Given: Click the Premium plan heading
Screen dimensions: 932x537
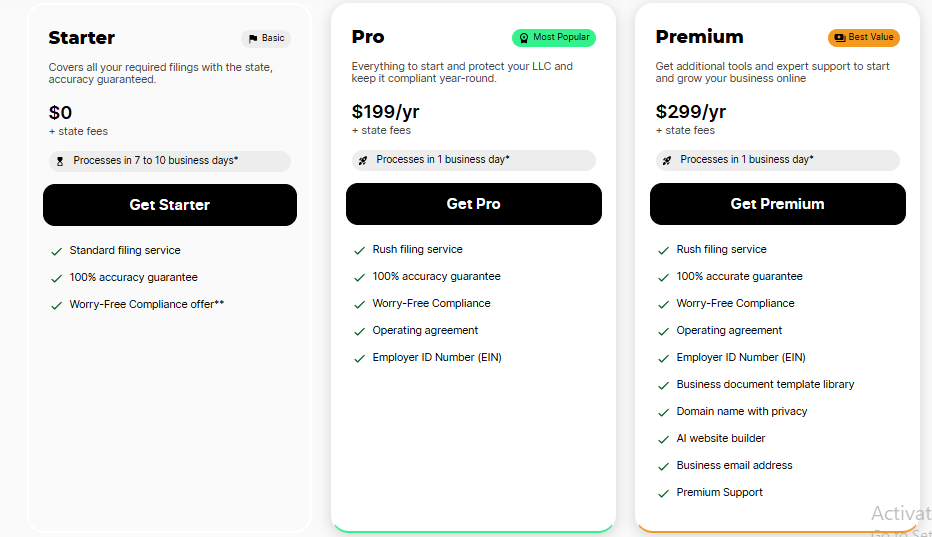Looking at the screenshot, I should [x=700, y=37].
